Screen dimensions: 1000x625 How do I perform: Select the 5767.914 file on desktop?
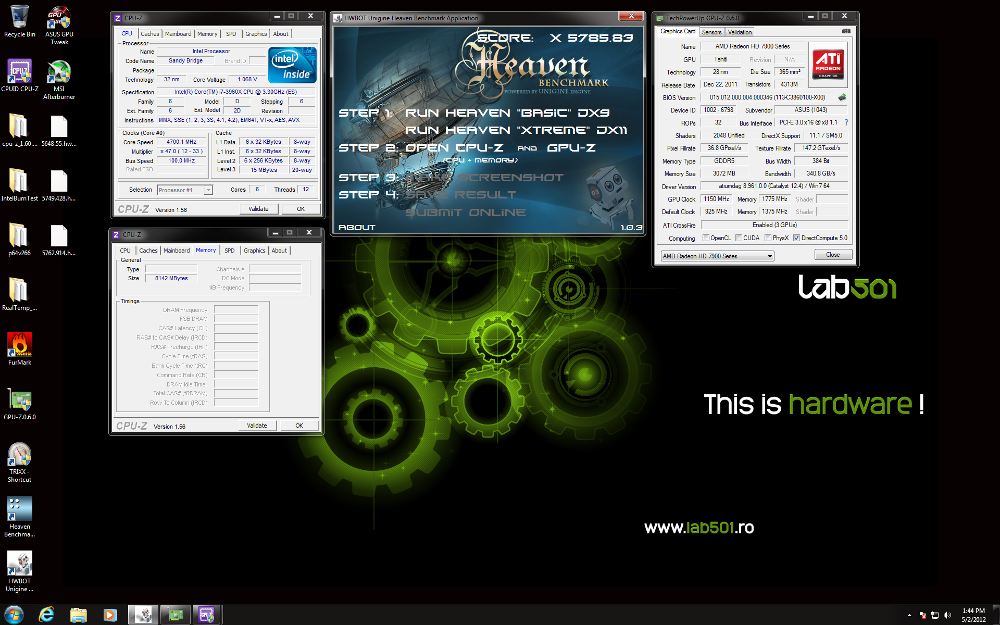[59, 240]
